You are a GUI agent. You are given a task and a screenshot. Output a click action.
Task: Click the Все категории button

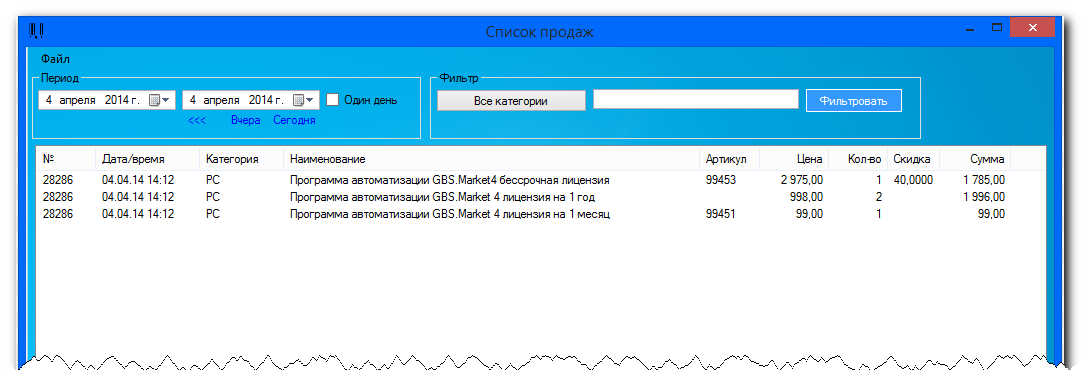pyautogui.click(x=511, y=101)
